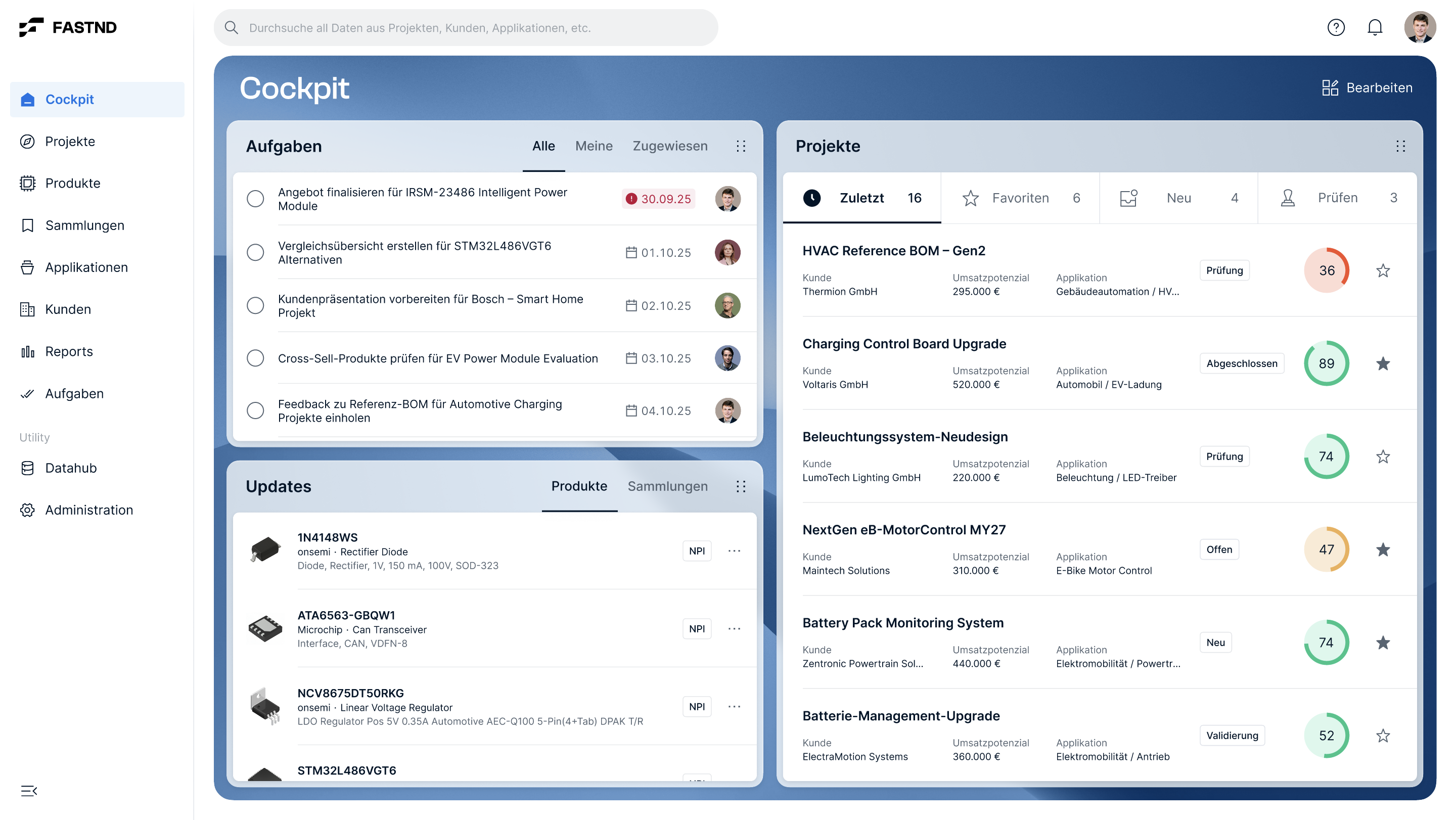Open the Projekte widget options dots
This screenshot has width=1456, height=820.
(1400, 147)
